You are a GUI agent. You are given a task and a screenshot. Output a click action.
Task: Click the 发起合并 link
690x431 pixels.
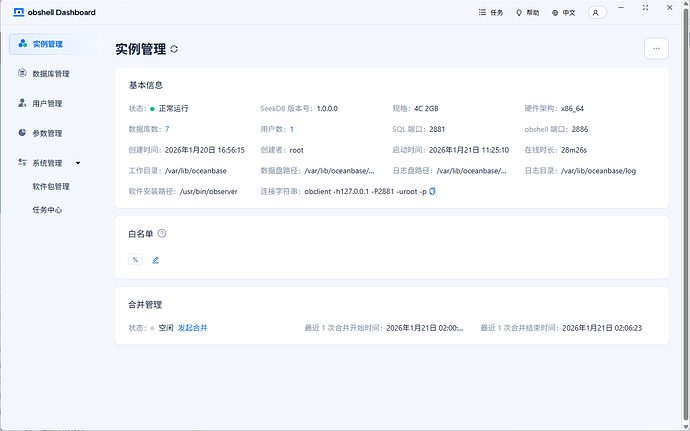coord(193,328)
